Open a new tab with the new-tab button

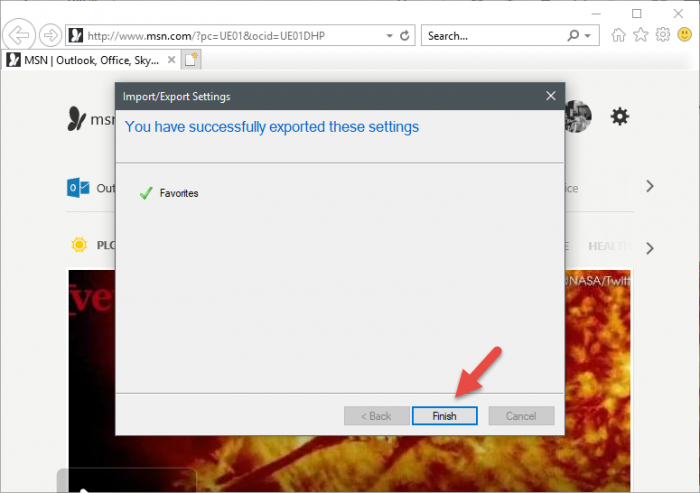pyautogui.click(x=192, y=59)
